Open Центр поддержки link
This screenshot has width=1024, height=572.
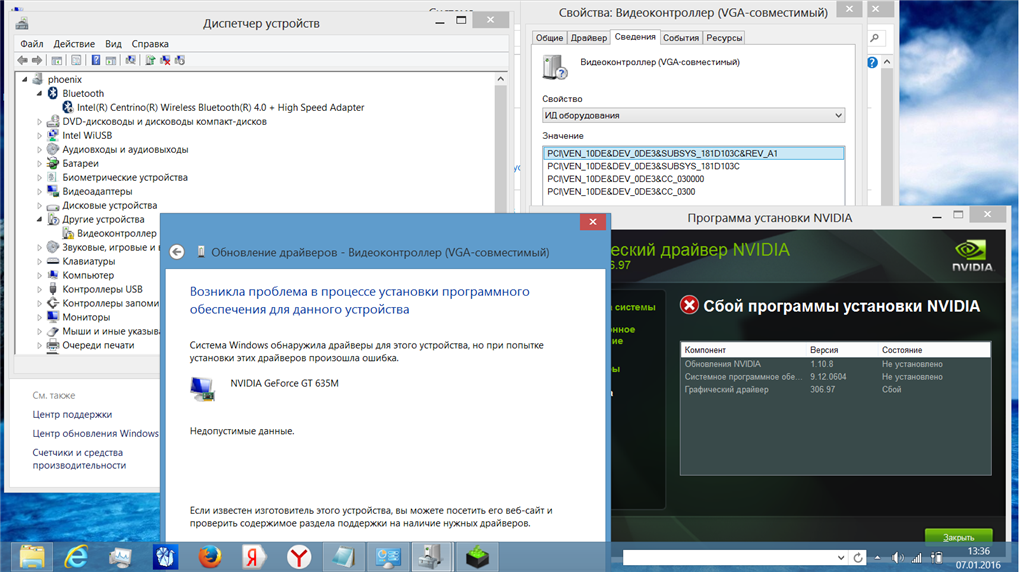tap(72, 415)
